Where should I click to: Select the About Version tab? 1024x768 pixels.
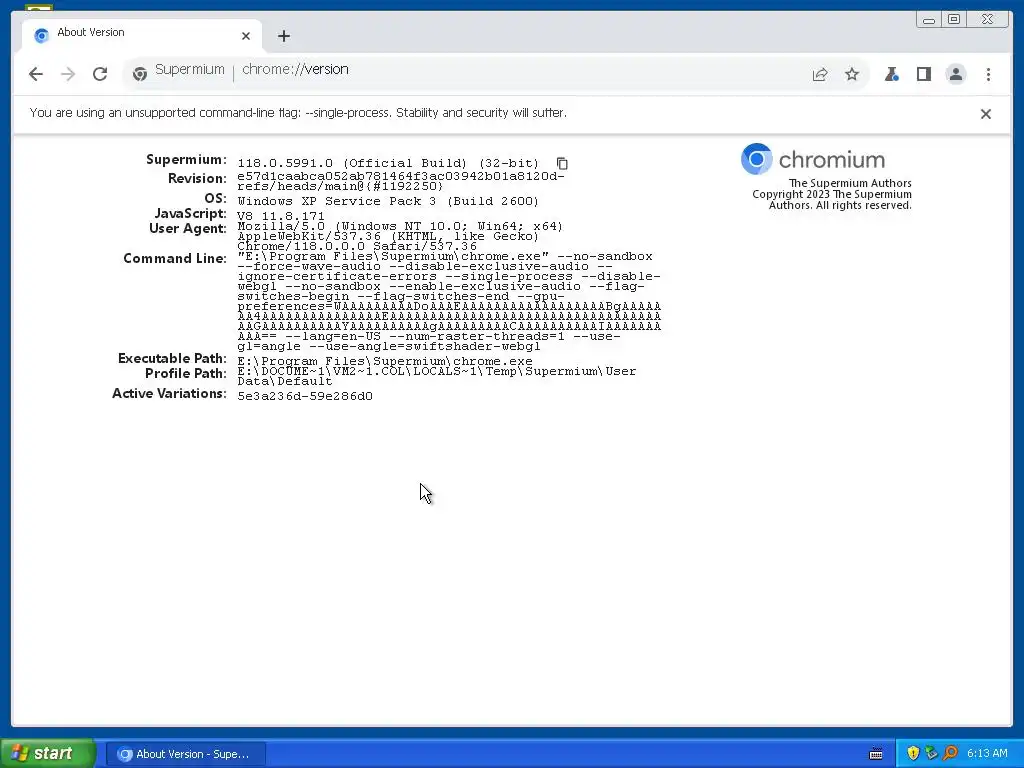pos(142,35)
